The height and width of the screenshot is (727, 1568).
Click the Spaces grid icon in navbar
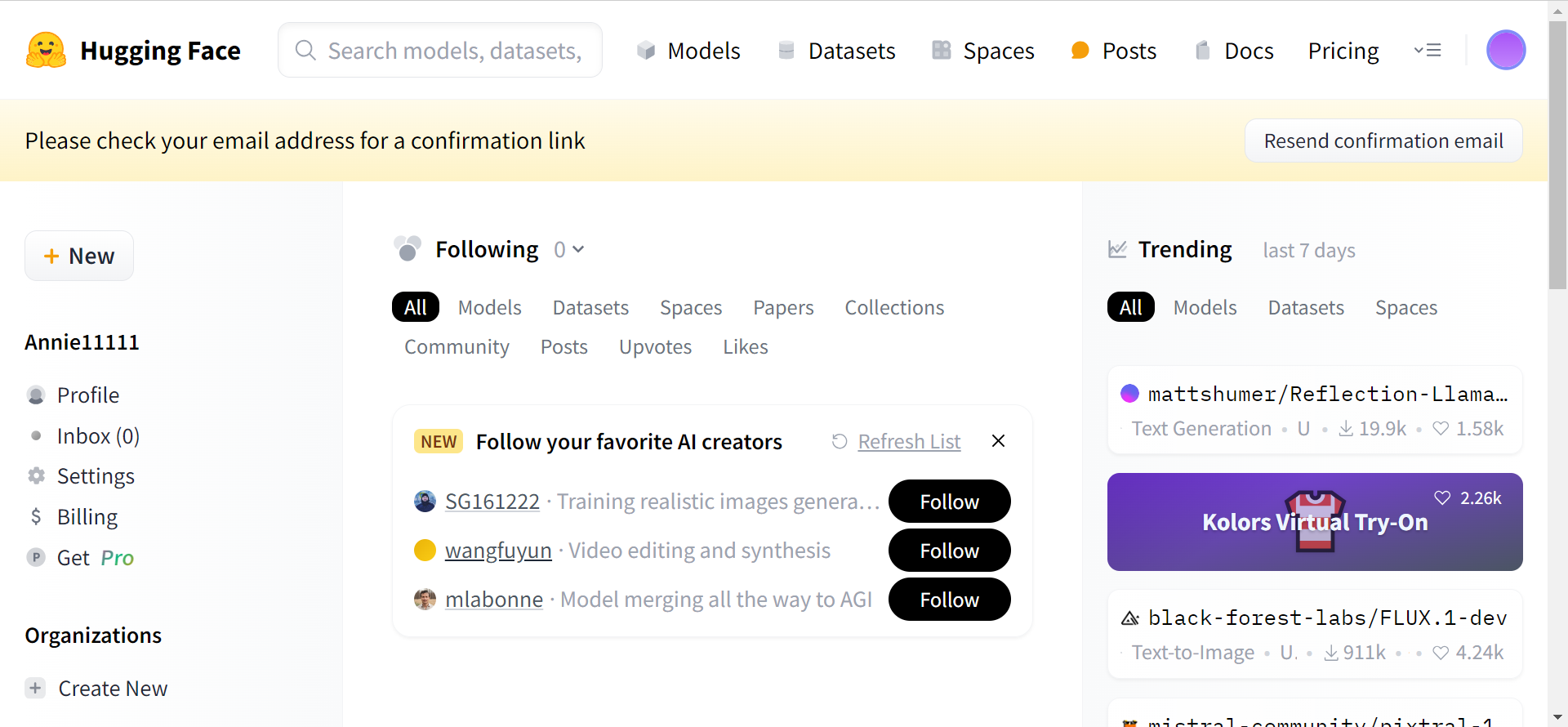pyautogui.click(x=942, y=51)
